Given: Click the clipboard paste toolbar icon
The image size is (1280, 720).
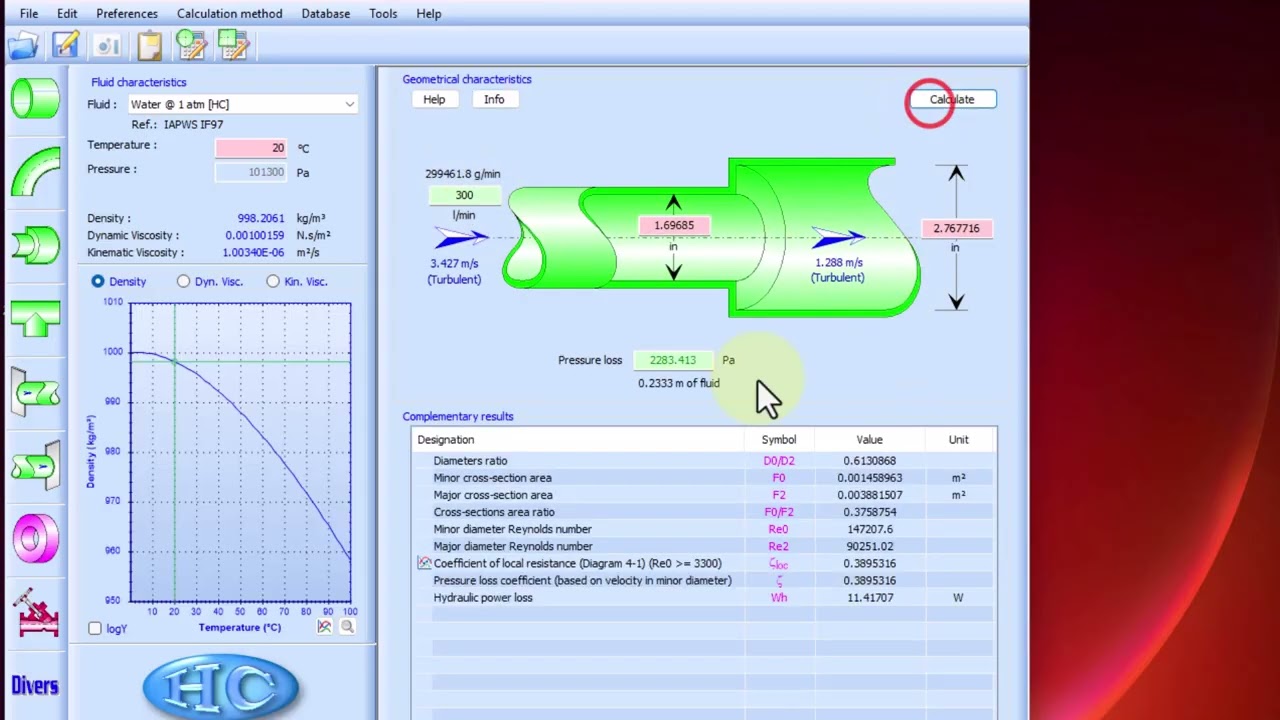Looking at the screenshot, I should (149, 45).
